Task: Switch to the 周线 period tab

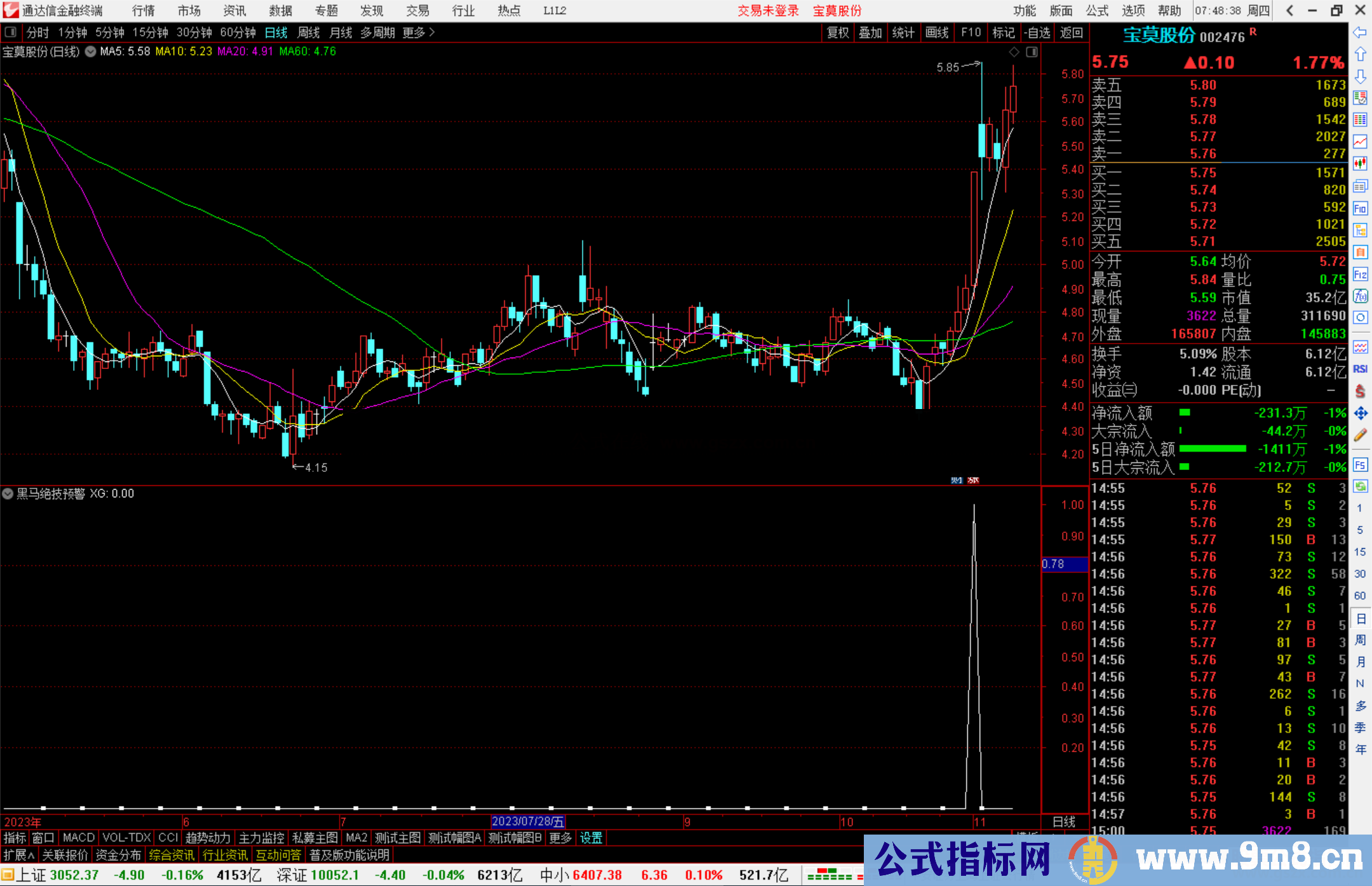Action: tap(309, 32)
